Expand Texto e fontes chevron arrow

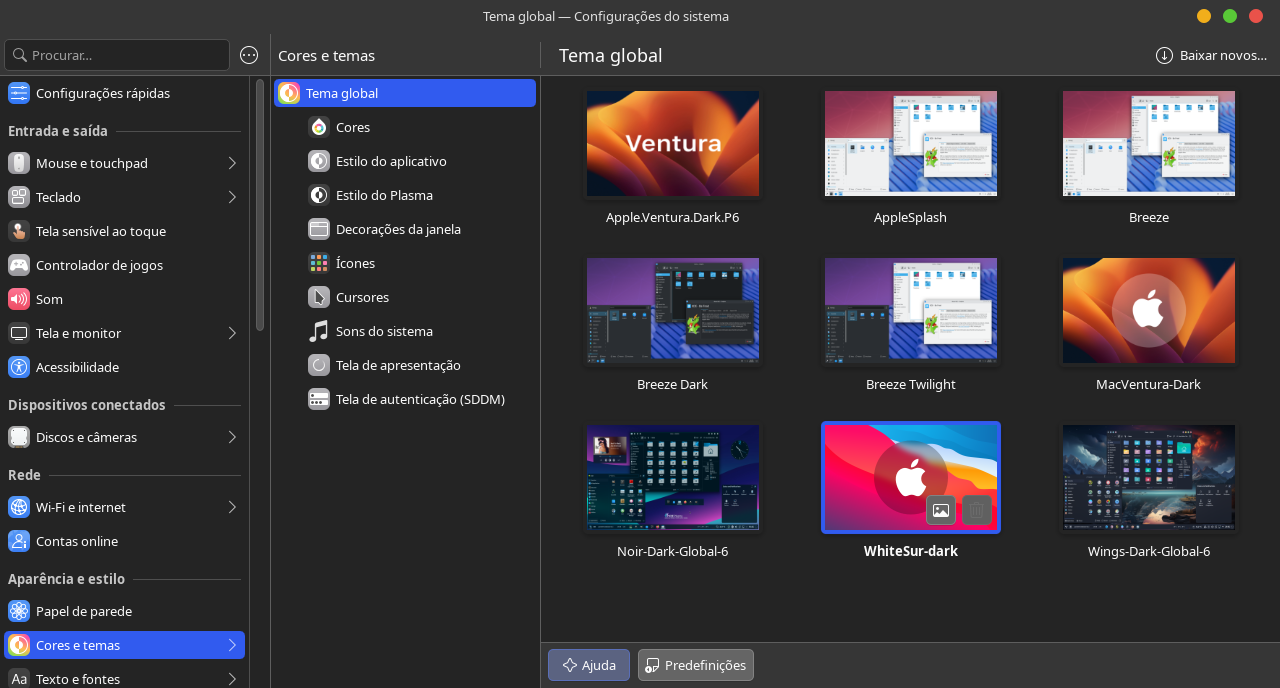pyautogui.click(x=232, y=679)
